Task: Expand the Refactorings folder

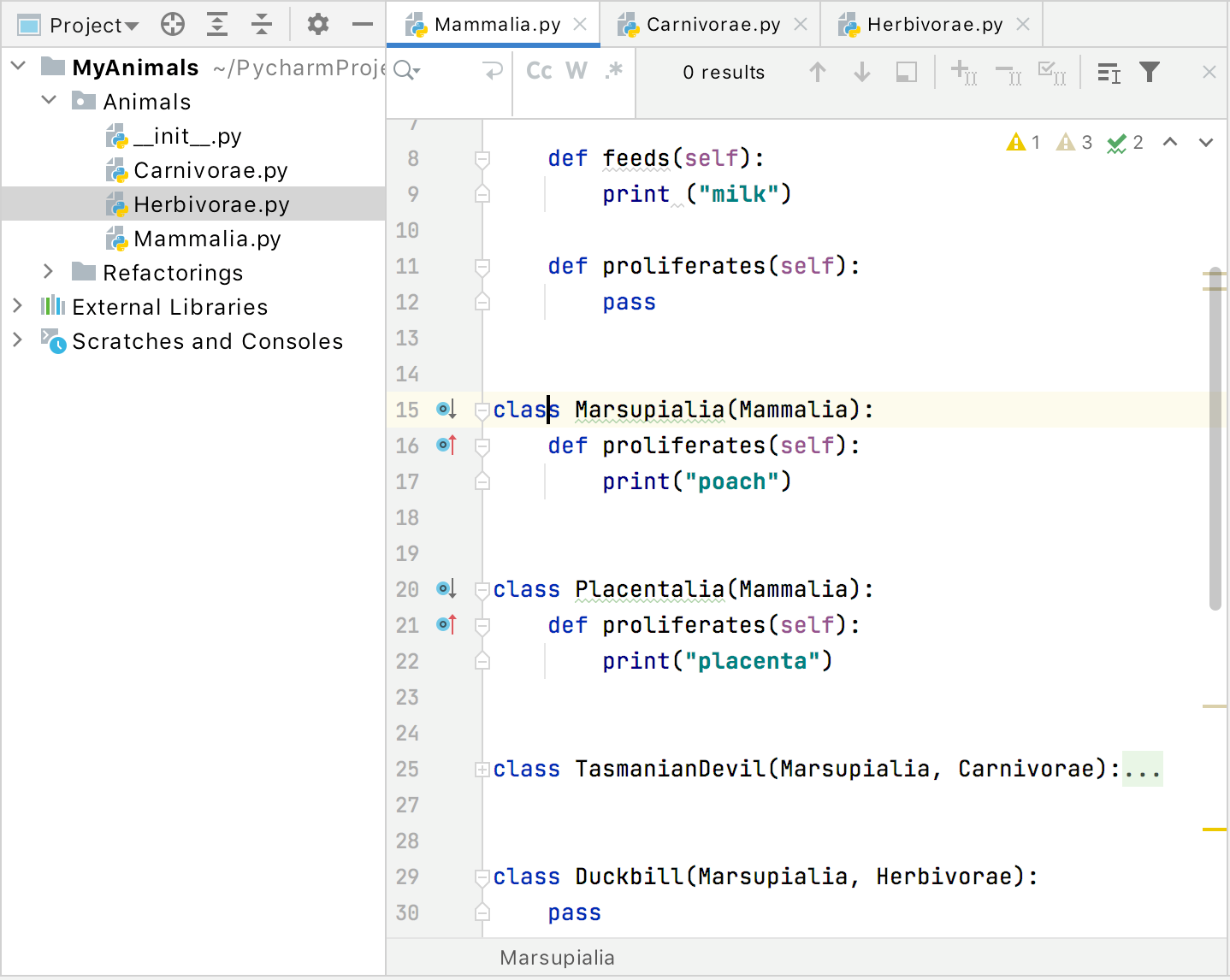Action: 49,272
